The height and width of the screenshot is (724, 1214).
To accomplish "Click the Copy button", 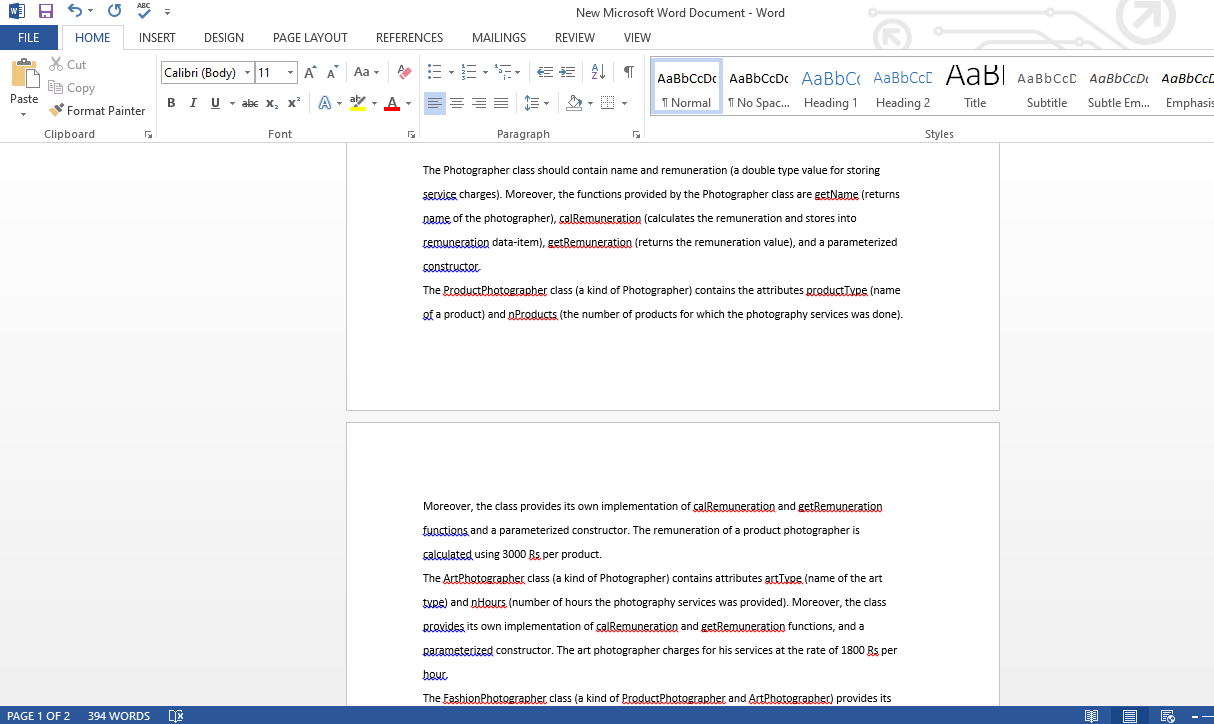I will (x=71, y=88).
